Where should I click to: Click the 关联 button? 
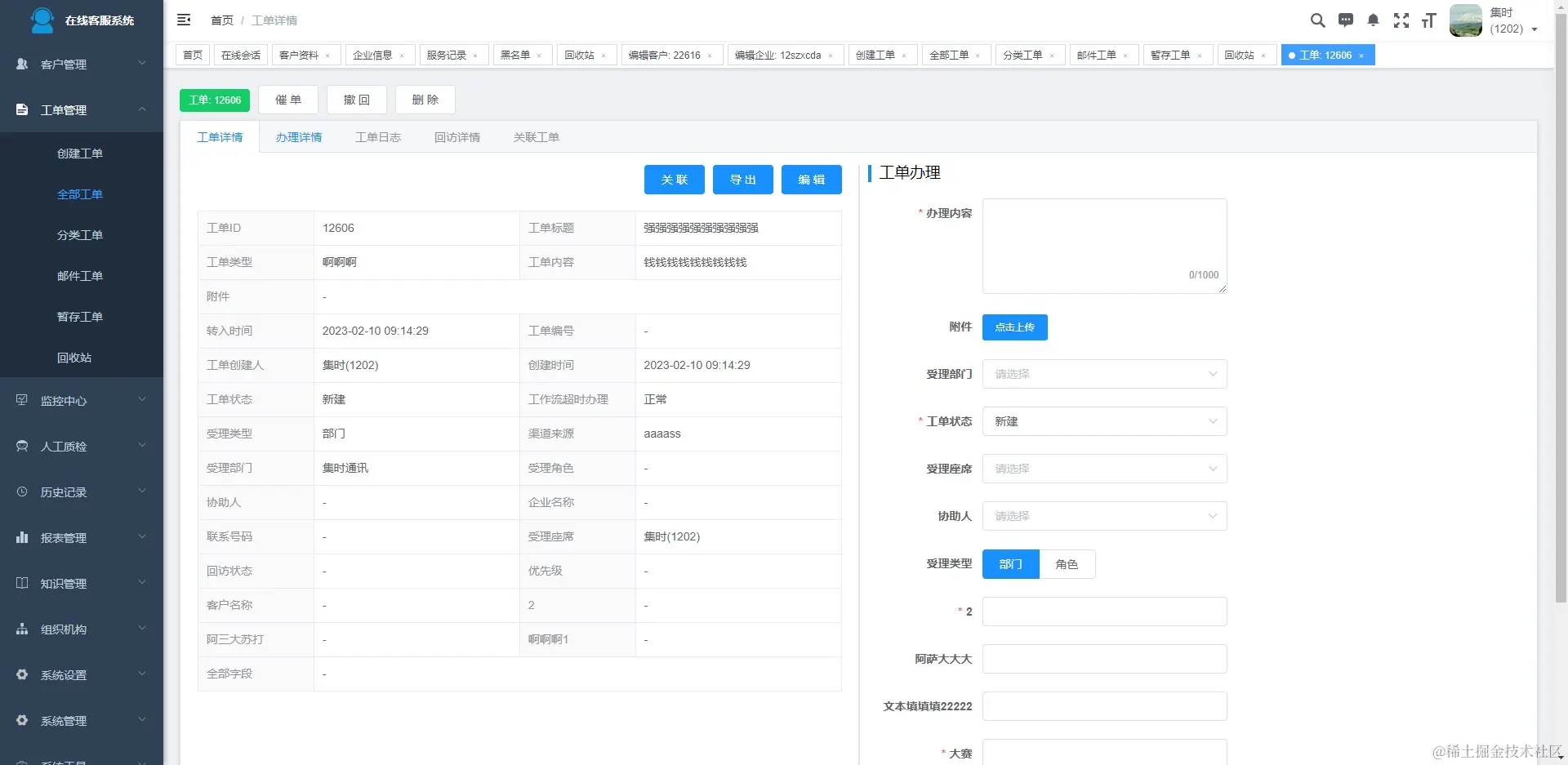(675, 180)
